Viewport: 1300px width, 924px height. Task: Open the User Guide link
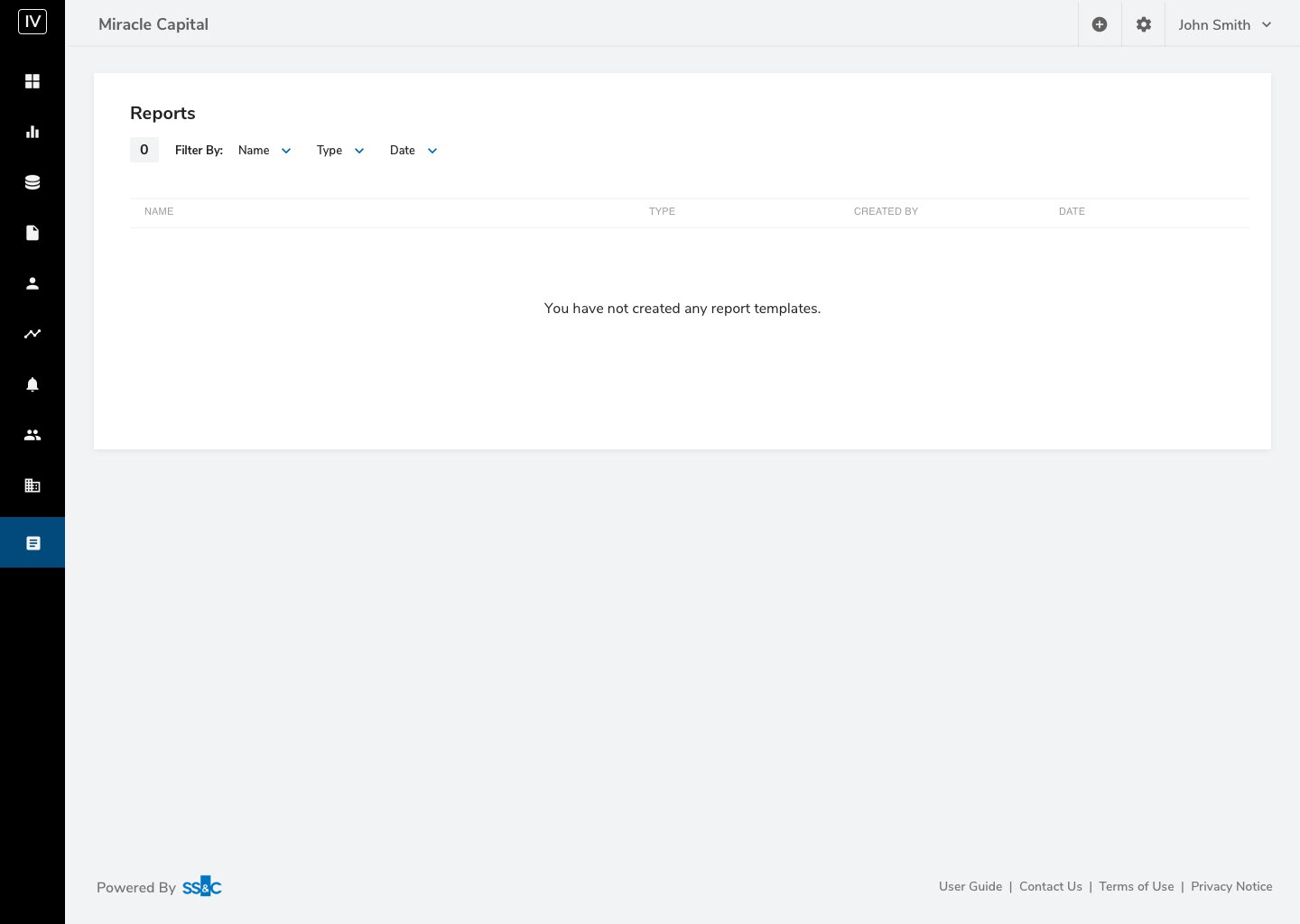coord(970,886)
